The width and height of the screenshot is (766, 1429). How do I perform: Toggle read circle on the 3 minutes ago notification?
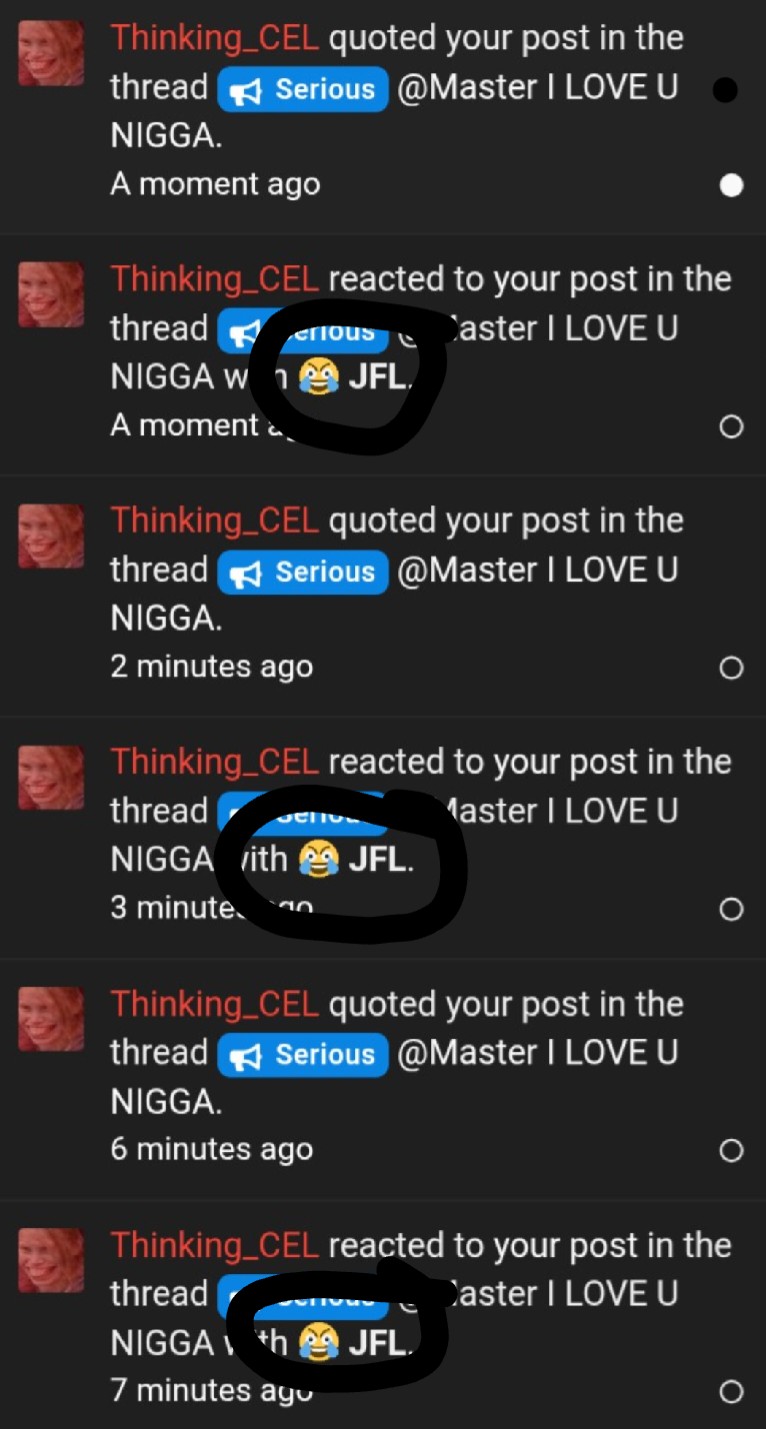click(732, 909)
